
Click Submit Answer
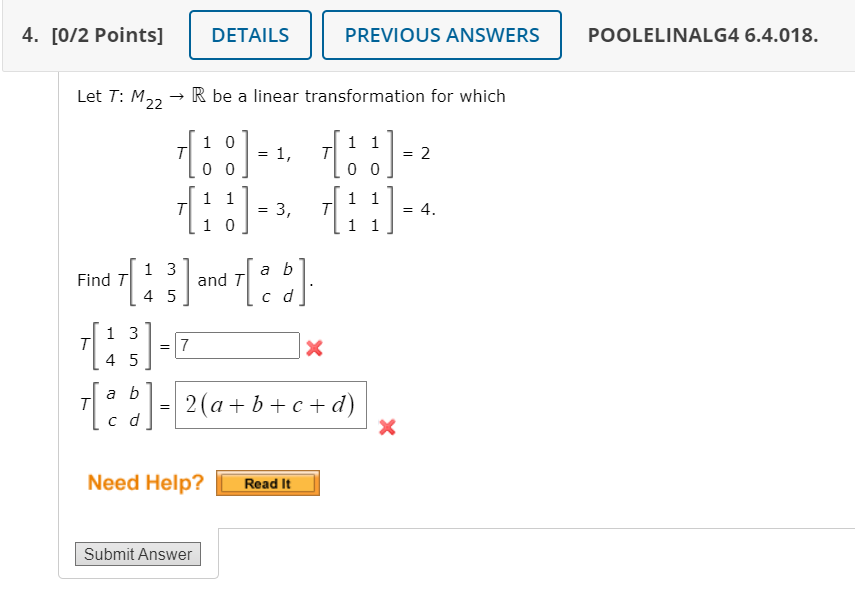point(137,553)
